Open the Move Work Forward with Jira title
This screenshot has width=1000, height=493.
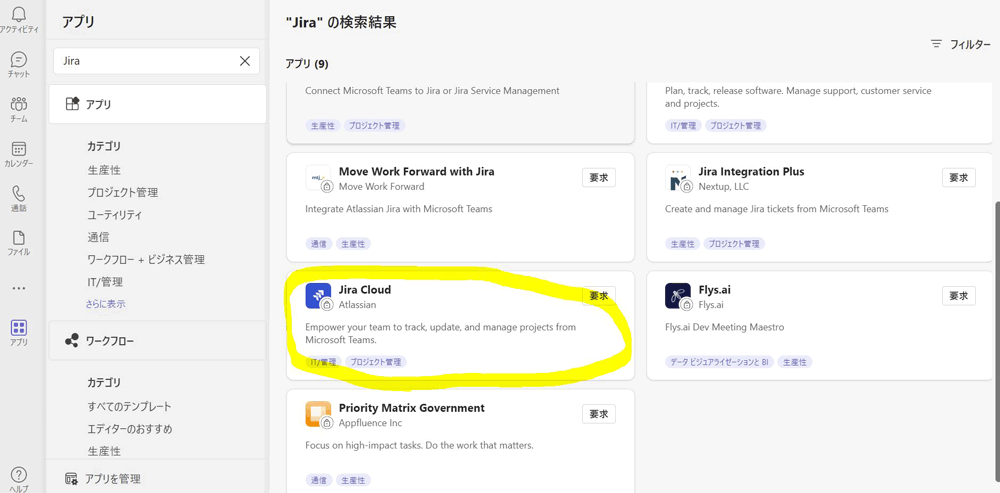tap(416, 172)
